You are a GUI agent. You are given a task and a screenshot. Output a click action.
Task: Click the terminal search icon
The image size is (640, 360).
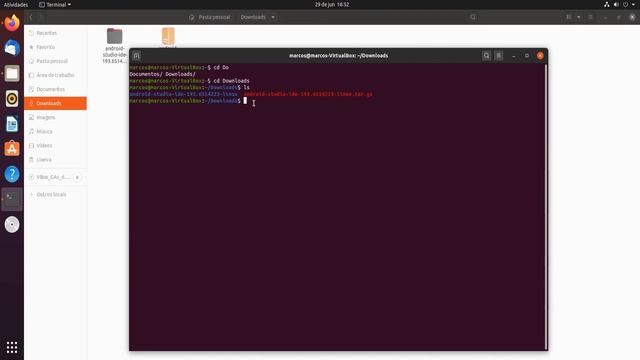point(486,56)
